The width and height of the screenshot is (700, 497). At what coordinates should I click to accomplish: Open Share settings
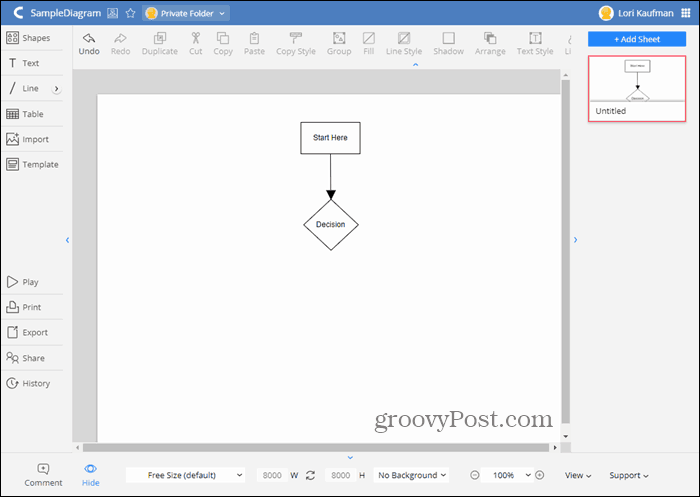(x=25, y=358)
